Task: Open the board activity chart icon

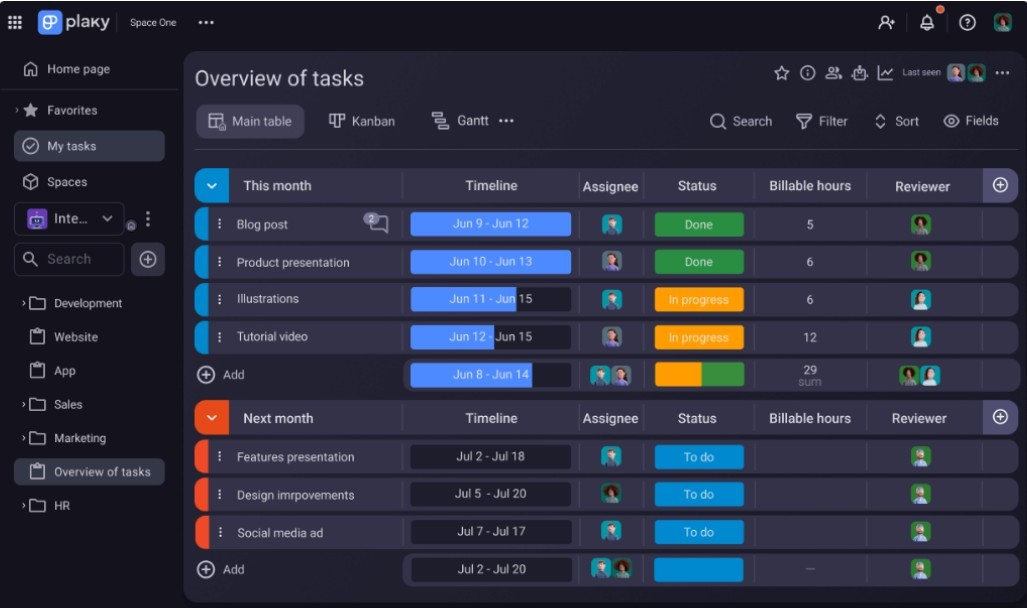Action: [887, 73]
